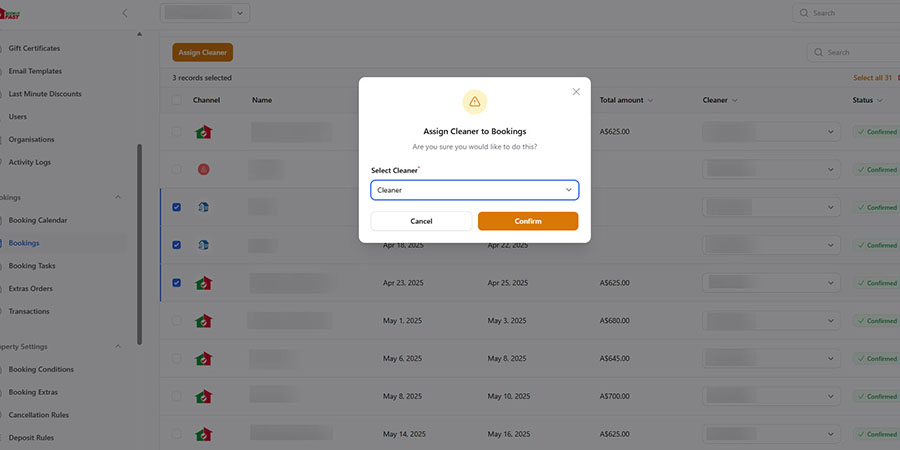Screen dimensions: 900x450
Task: Click Confirmed status badge in first row
Action: coord(876,132)
